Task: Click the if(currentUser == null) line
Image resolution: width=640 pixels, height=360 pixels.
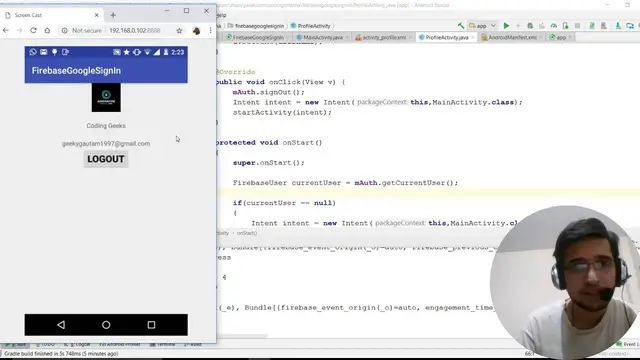Action: tap(284, 203)
